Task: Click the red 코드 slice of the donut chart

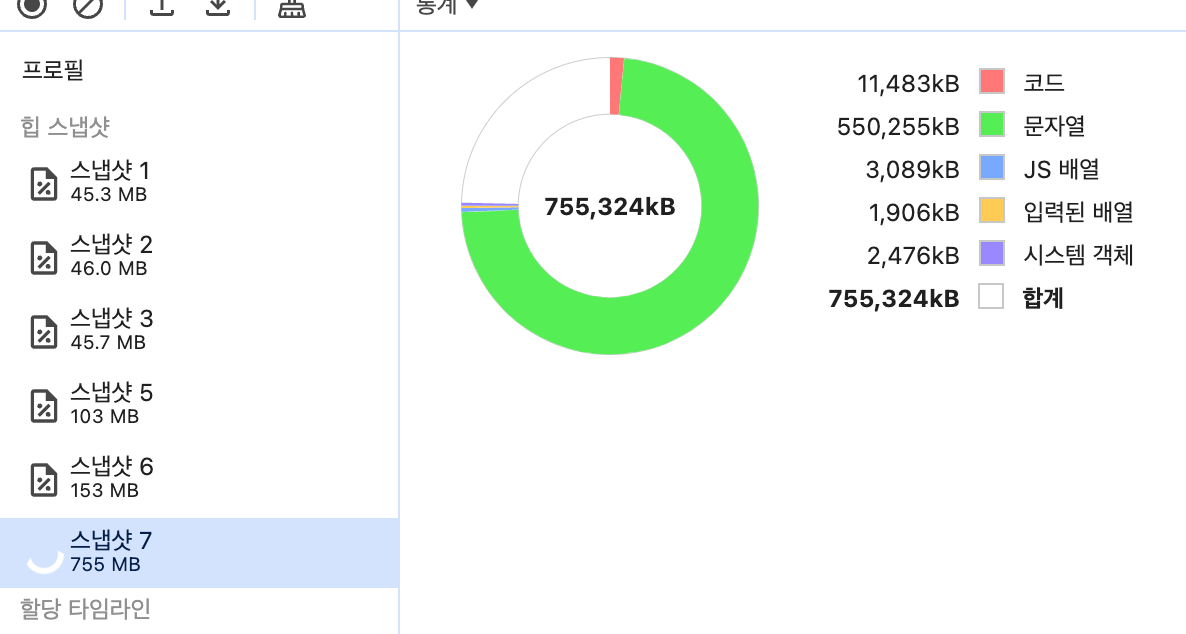Action: click(x=616, y=85)
